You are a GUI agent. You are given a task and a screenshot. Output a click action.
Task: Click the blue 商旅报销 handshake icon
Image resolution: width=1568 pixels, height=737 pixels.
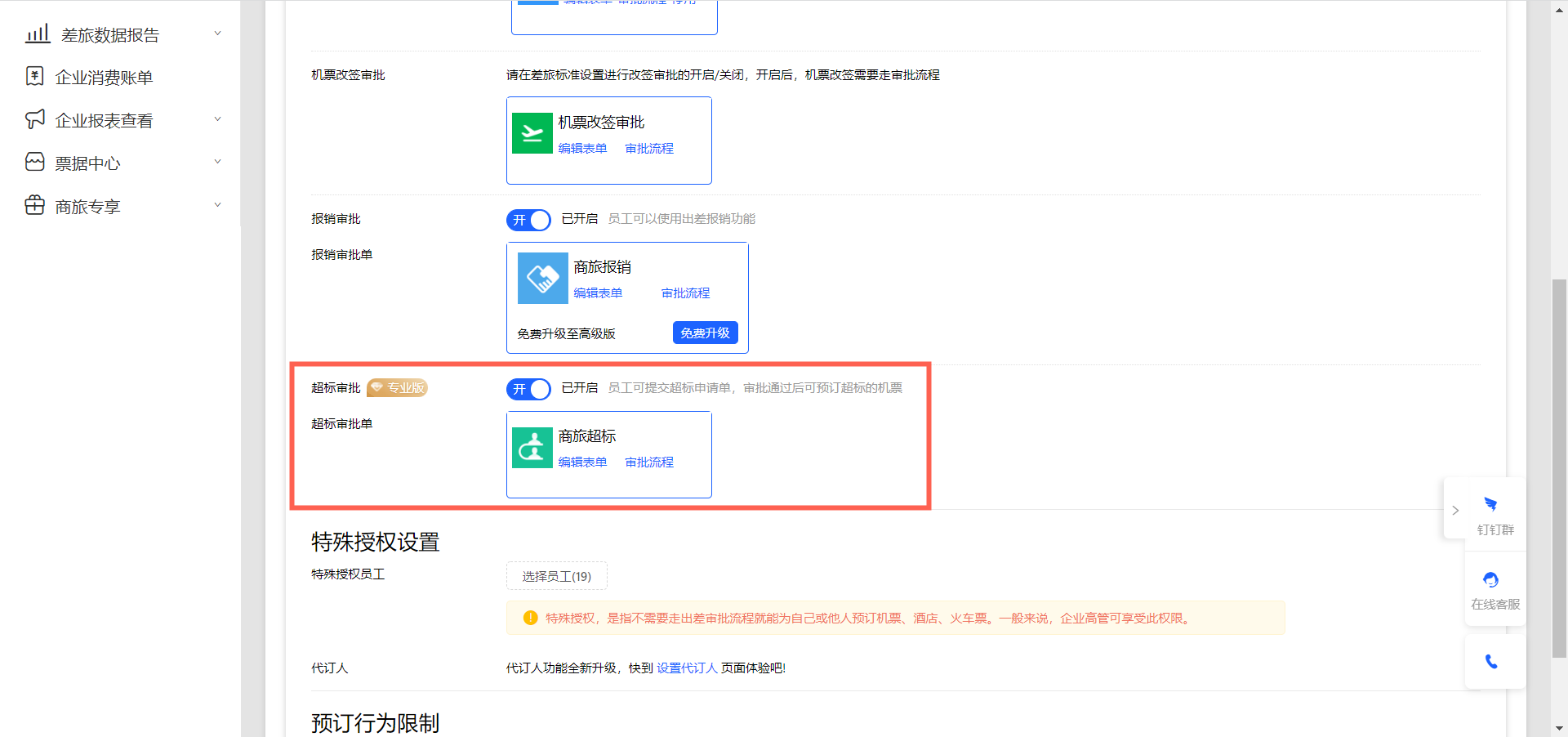[x=543, y=278]
